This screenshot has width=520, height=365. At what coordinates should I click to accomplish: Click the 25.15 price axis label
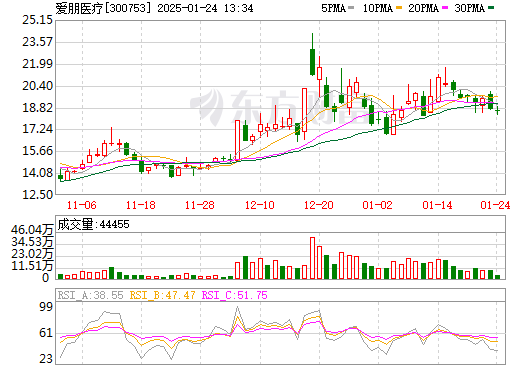click(37, 20)
